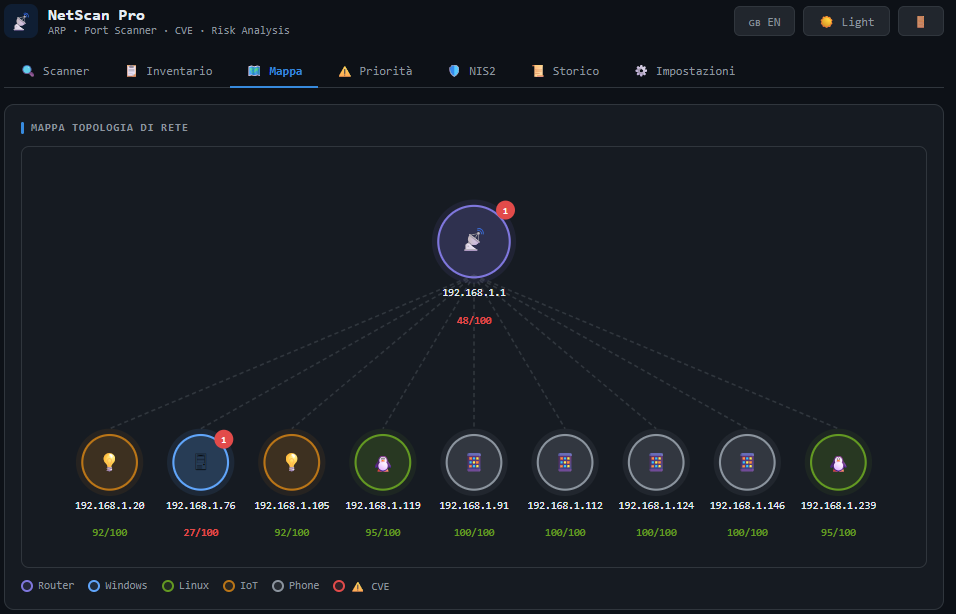Click the red CVE legend circle
The image size is (956, 614).
[339, 586]
